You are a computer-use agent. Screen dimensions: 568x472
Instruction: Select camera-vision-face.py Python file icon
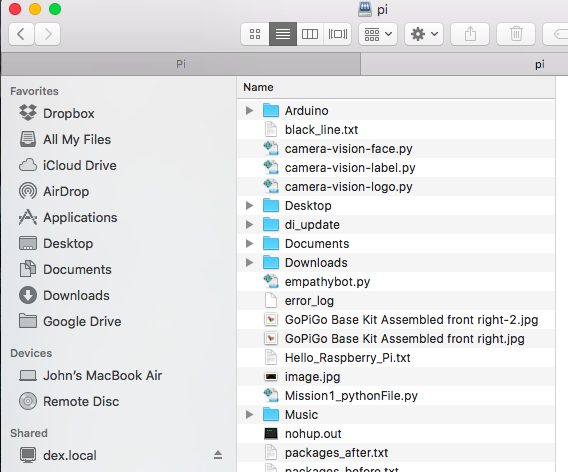271,149
